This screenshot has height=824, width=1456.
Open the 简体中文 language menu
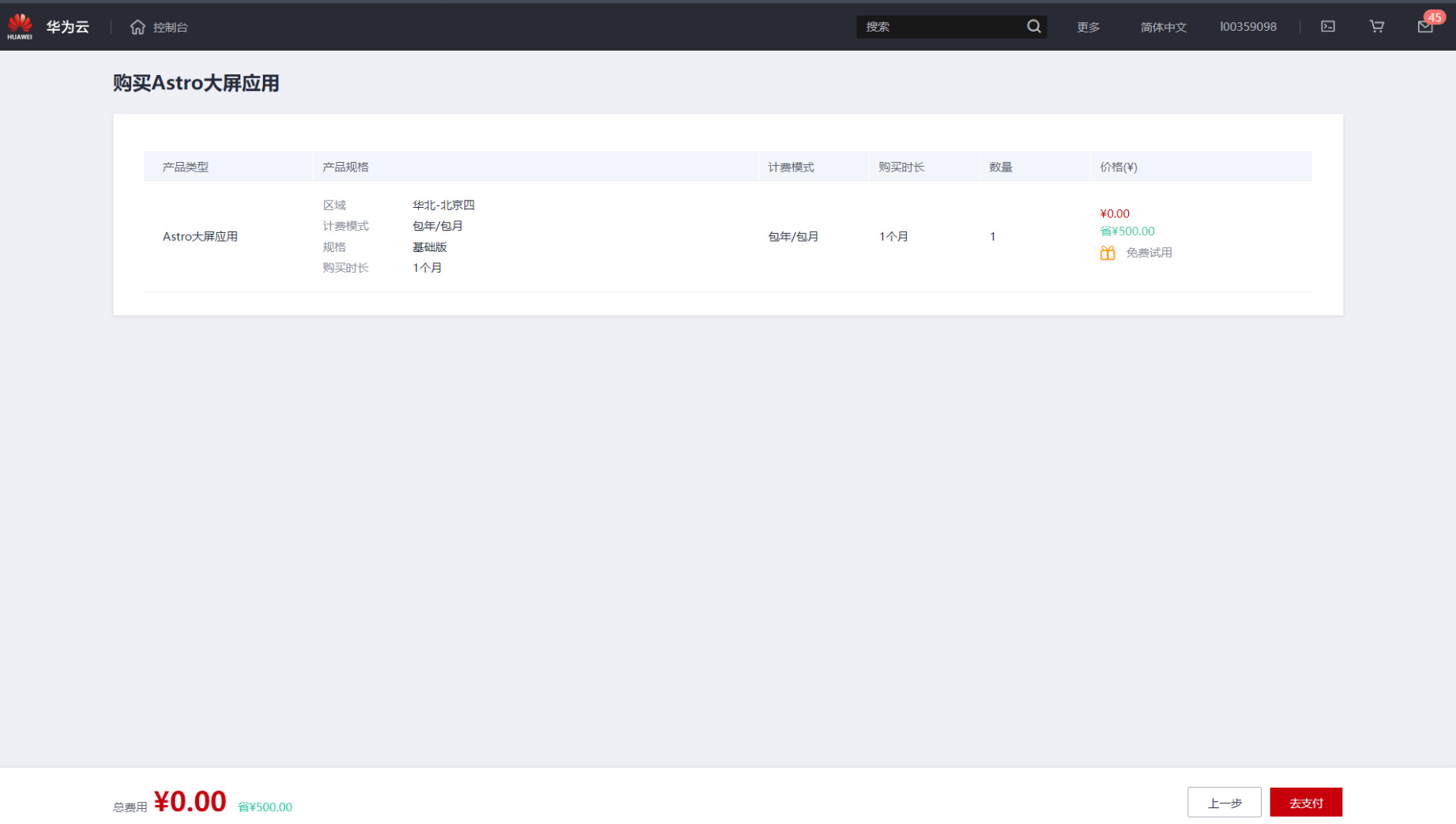pyautogui.click(x=1163, y=27)
